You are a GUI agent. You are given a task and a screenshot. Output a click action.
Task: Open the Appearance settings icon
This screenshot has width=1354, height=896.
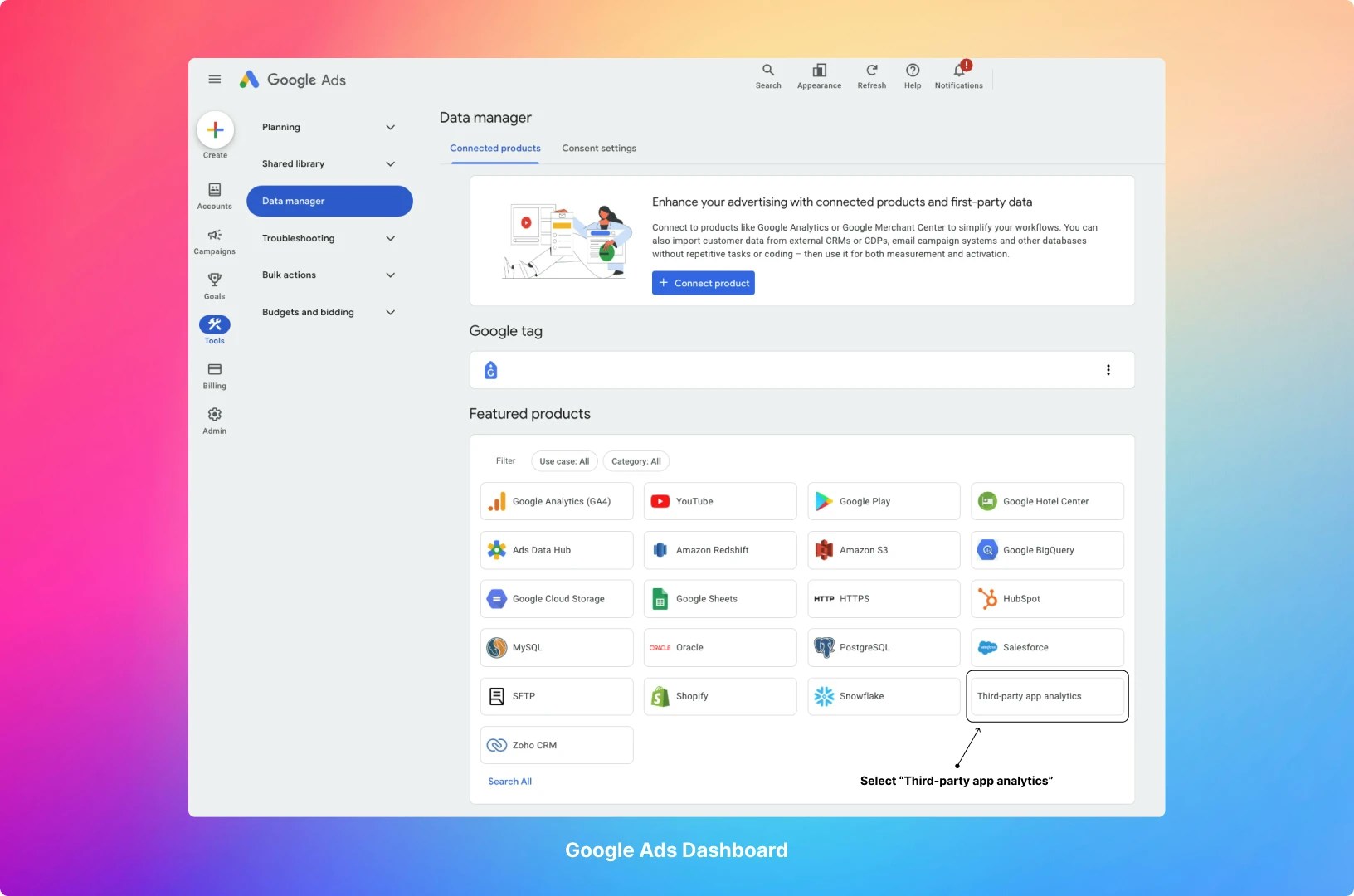[819, 75]
